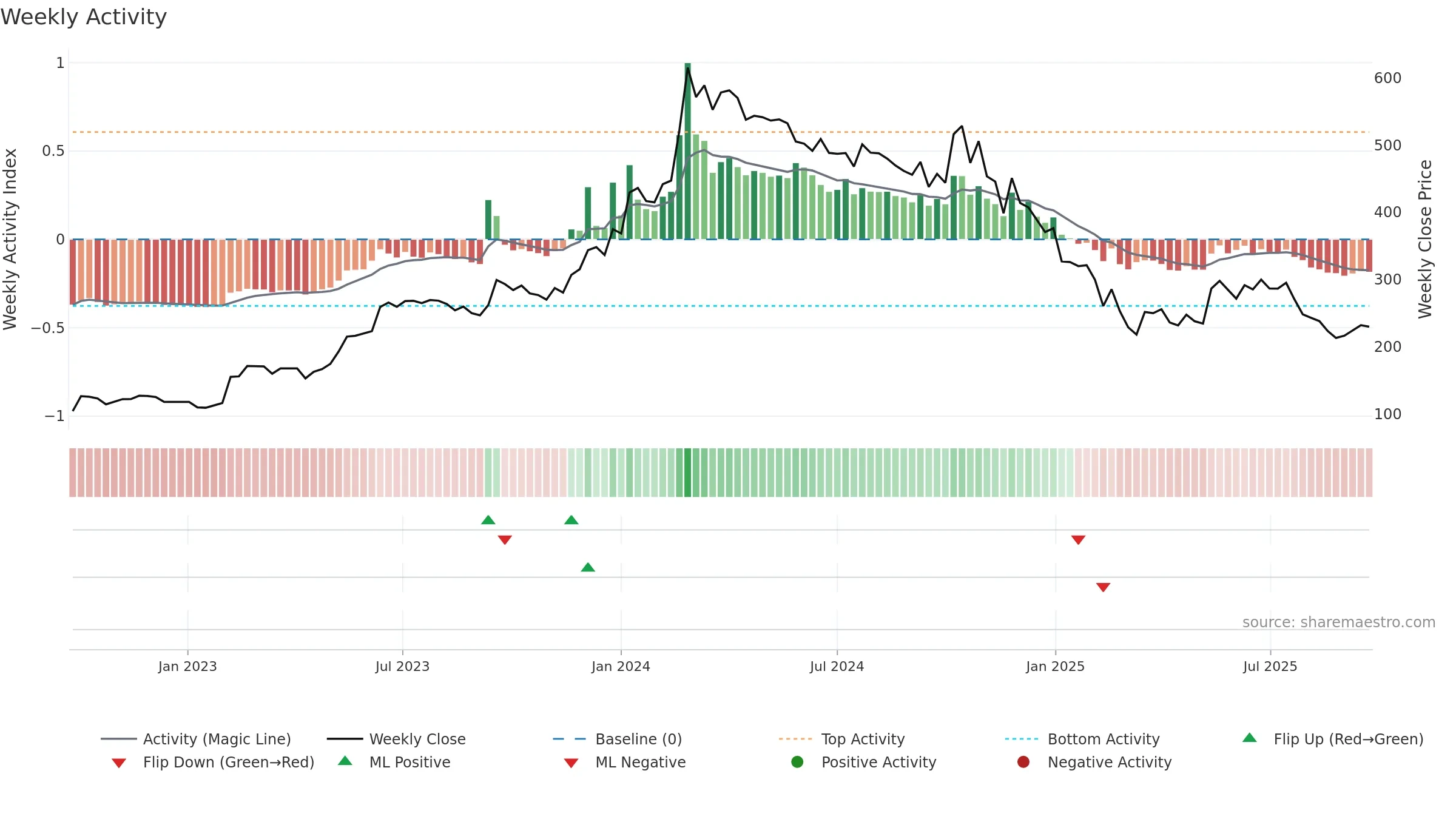
Task: Click red flip-down marker near Jan 2025
Action: click(1078, 540)
